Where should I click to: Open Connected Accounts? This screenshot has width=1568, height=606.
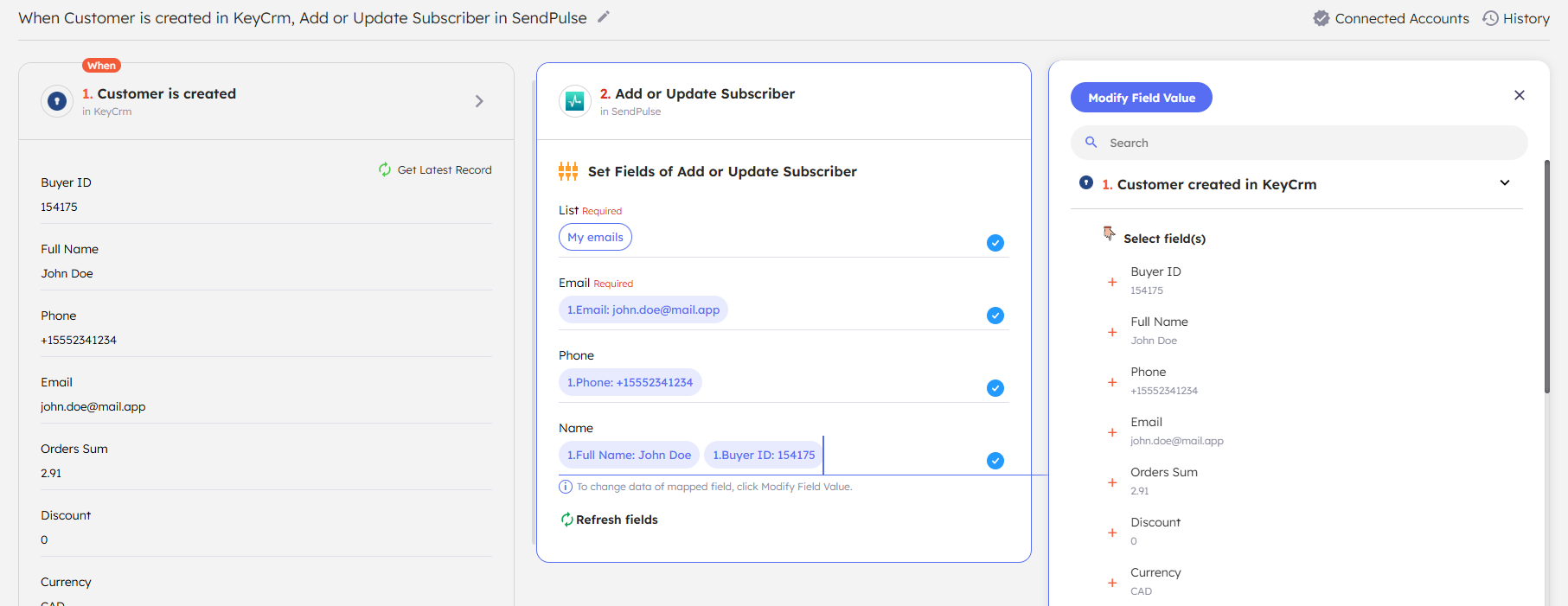tap(1391, 18)
